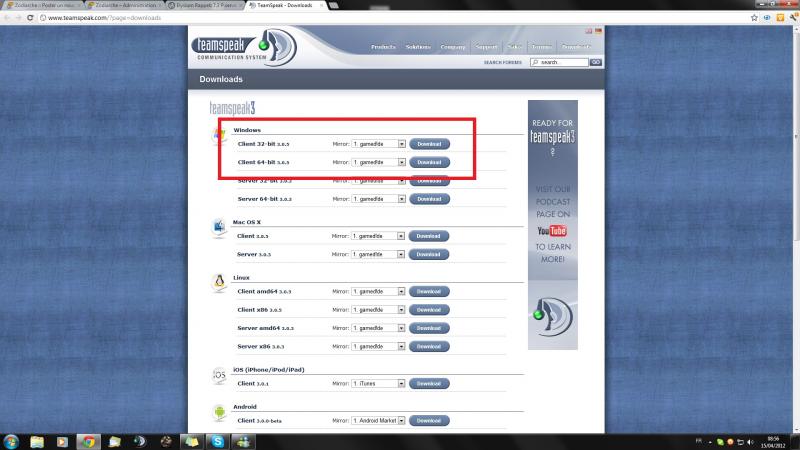
Task: Open the Forums menu
Action: click(541, 47)
